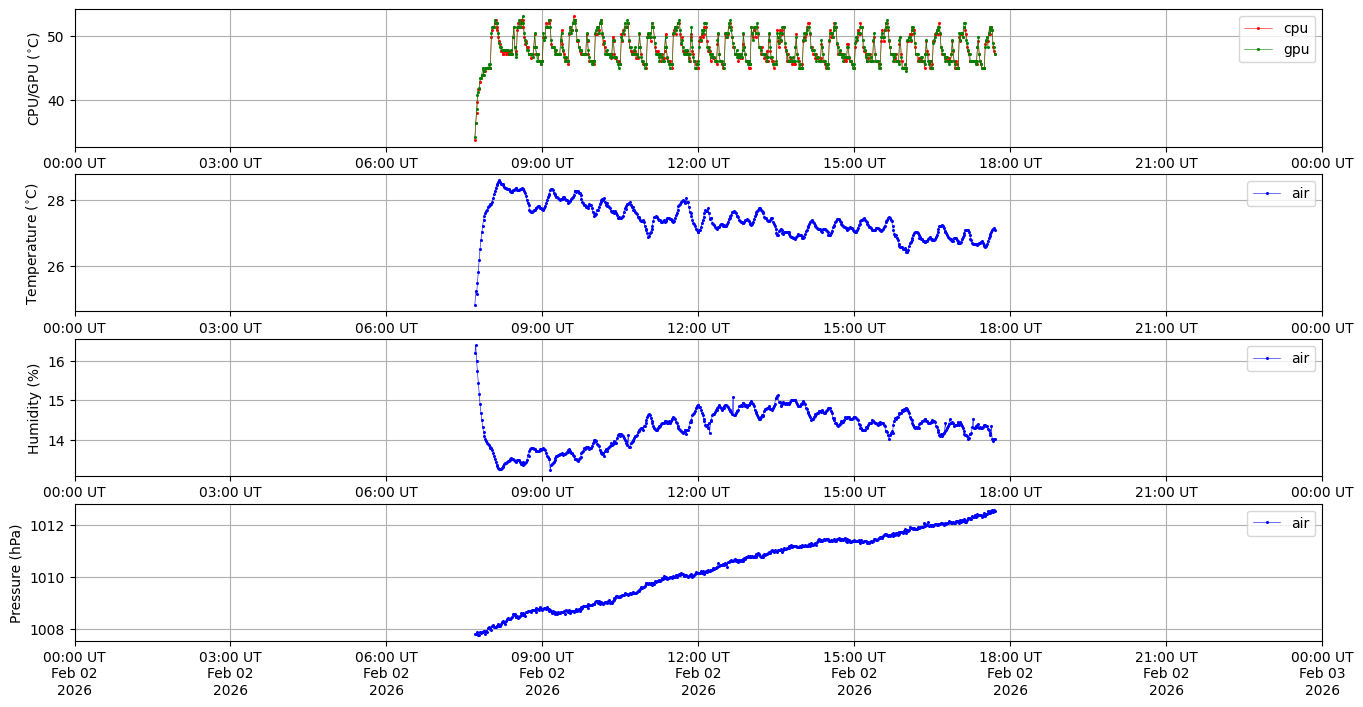This screenshot has width=1363, height=707.
Task: Click the 18:00 UT Feb 02 2026 bottom tick label
Action: pos(1010,673)
